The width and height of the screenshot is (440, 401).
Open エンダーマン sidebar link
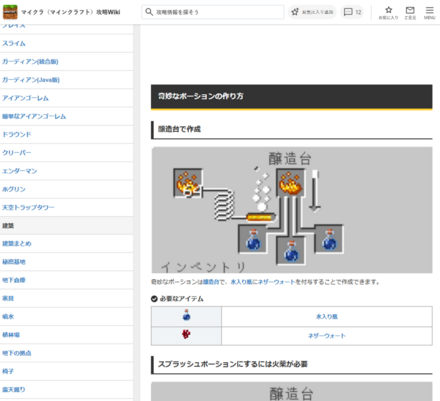tap(20, 171)
